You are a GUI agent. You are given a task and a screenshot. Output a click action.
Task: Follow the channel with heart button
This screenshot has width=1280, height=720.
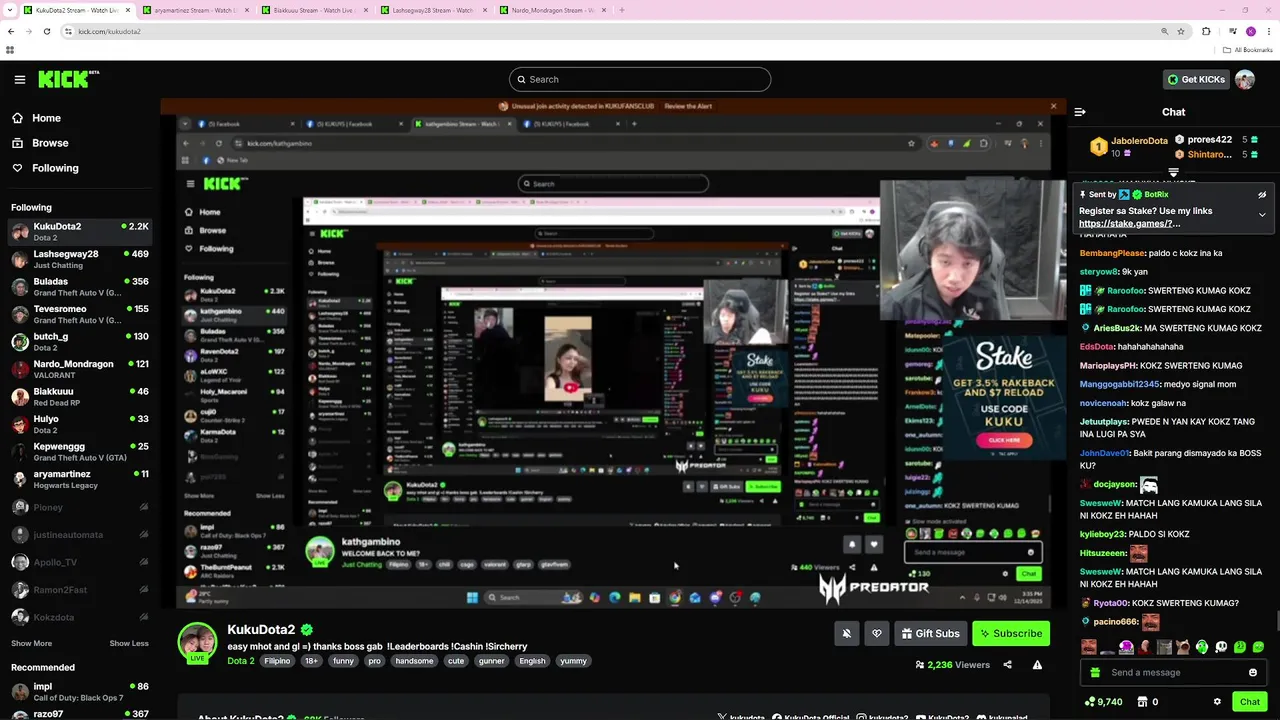point(876,633)
